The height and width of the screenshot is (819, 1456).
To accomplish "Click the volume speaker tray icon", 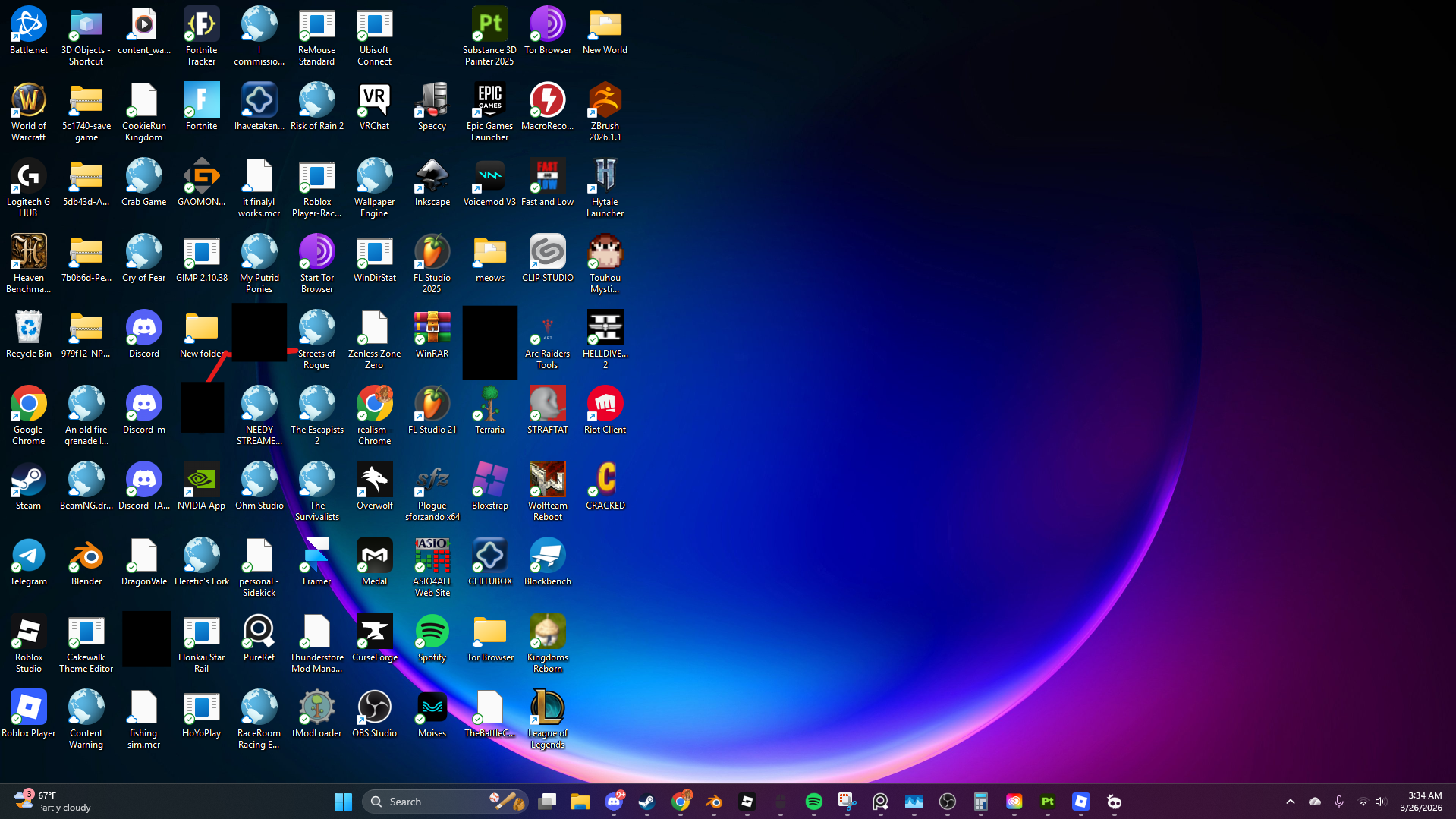I will pos(1380,802).
